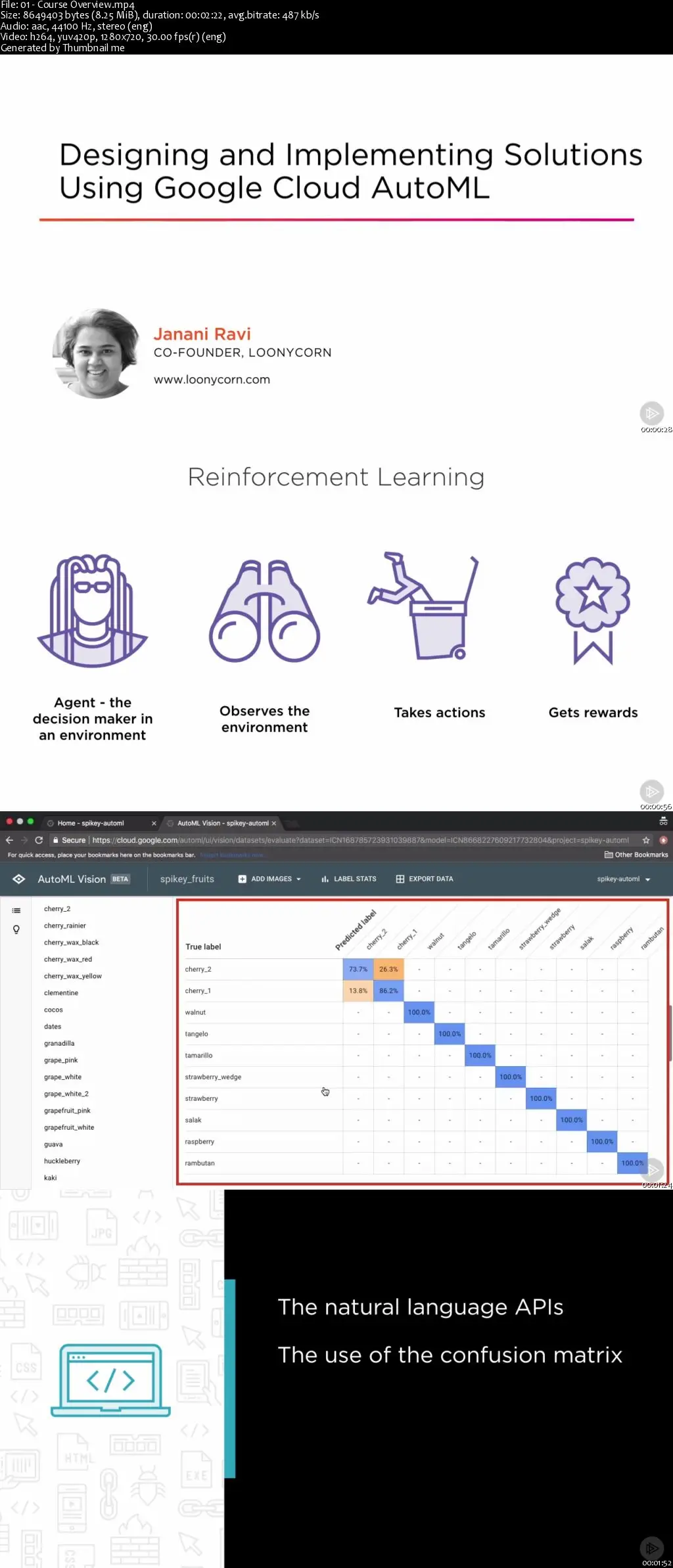Click the agent figure with glasses icon
The height and width of the screenshot is (1568, 673).
[93, 611]
